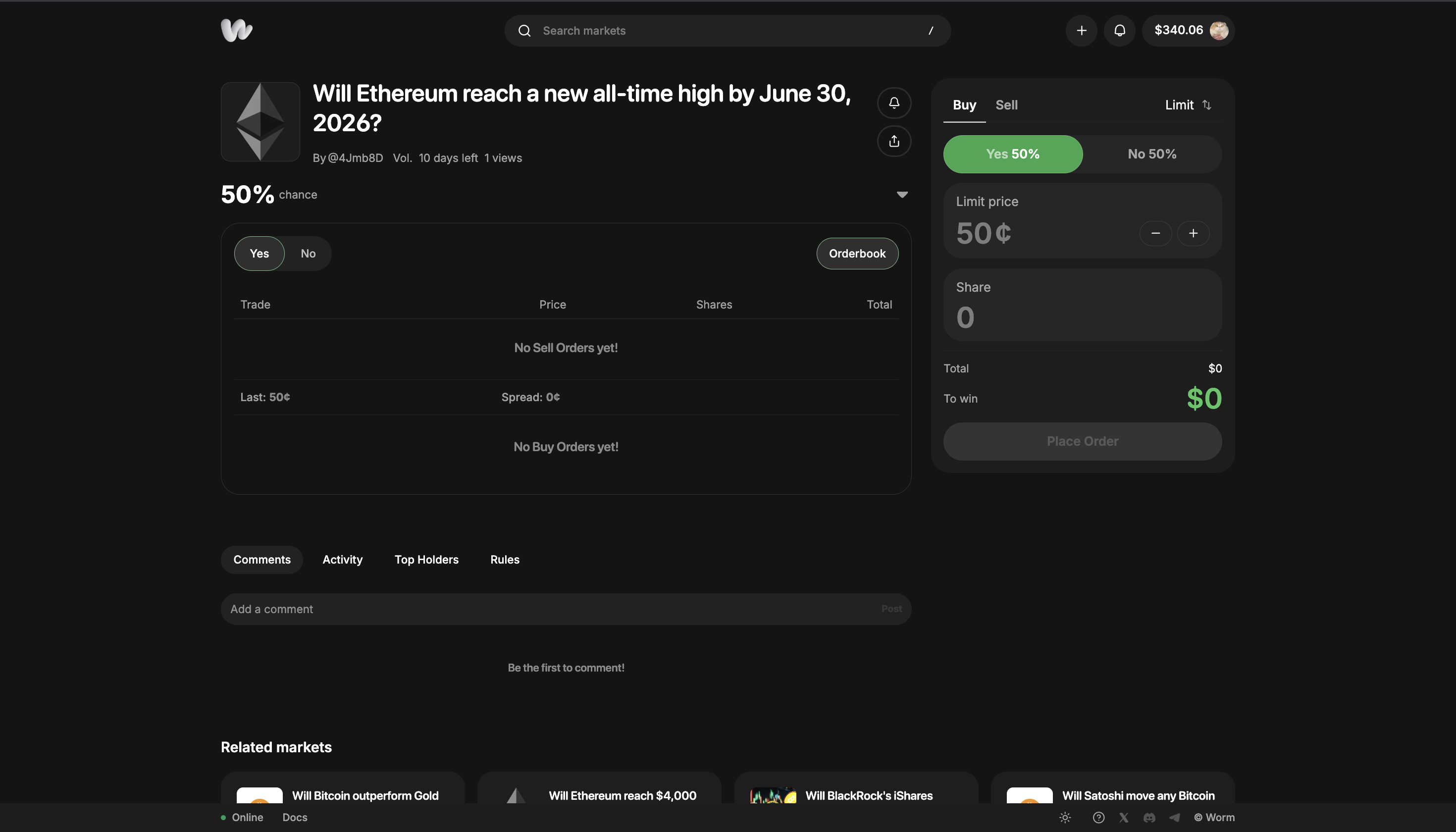This screenshot has height=832, width=1456.
Task: Open the profile avatar menu
Action: pyautogui.click(x=1219, y=31)
